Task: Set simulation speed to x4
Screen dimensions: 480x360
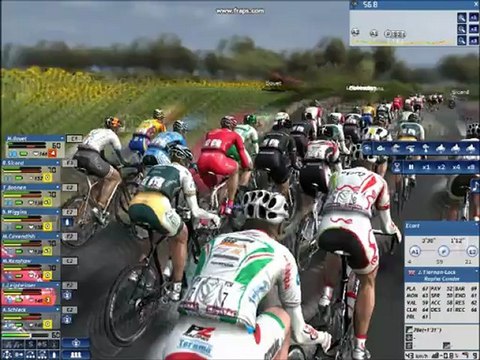Action: tap(456, 167)
